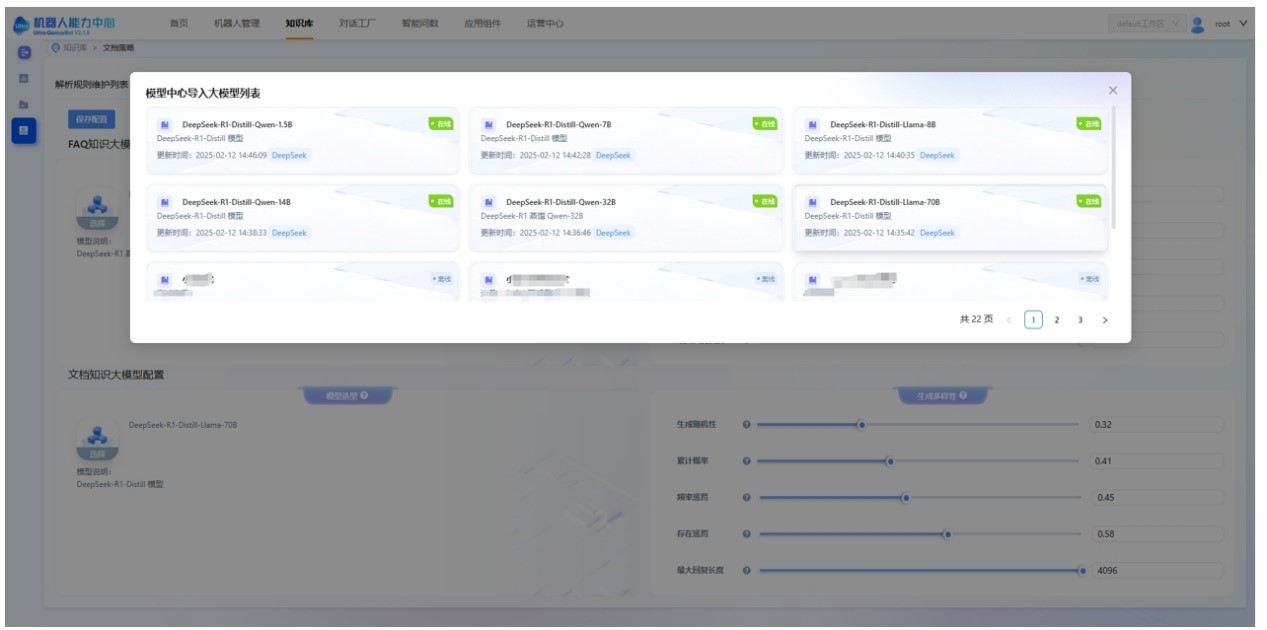Click the 频率惩罚 value field showing 0.45
Viewport: 1267px width, 630px height.
pos(1157,497)
